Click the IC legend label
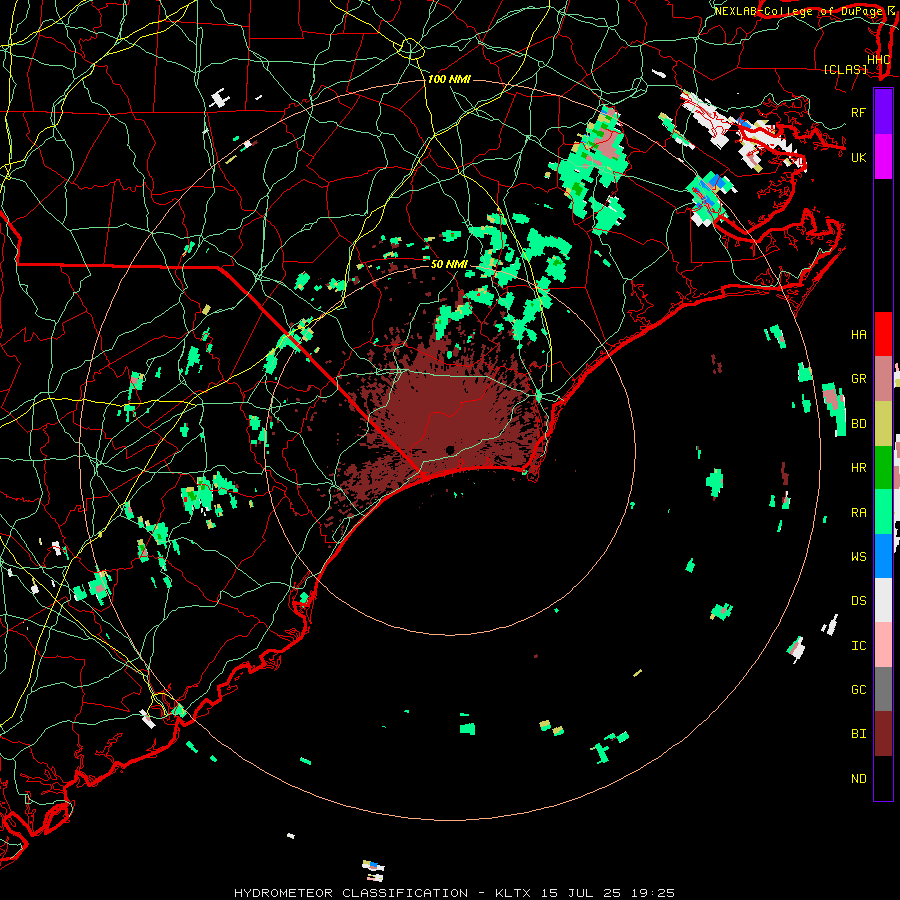 pyautogui.click(x=859, y=646)
